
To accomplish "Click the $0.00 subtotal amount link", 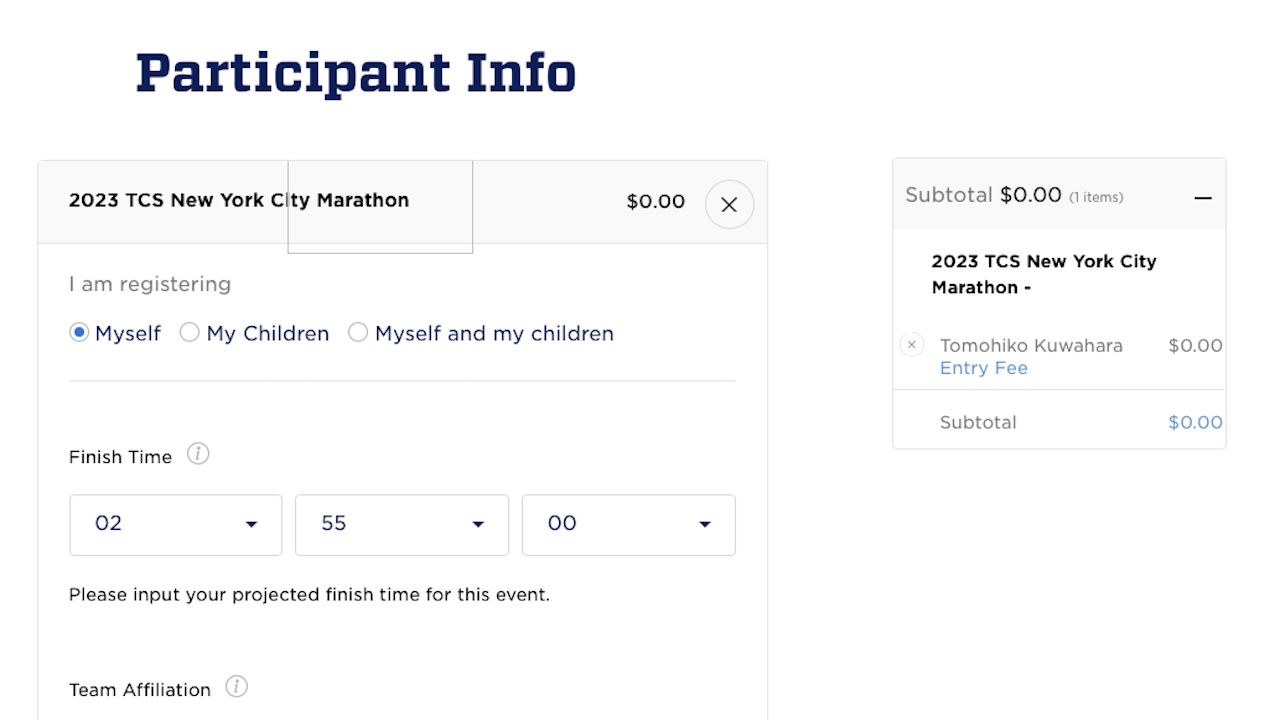I will (x=1195, y=422).
